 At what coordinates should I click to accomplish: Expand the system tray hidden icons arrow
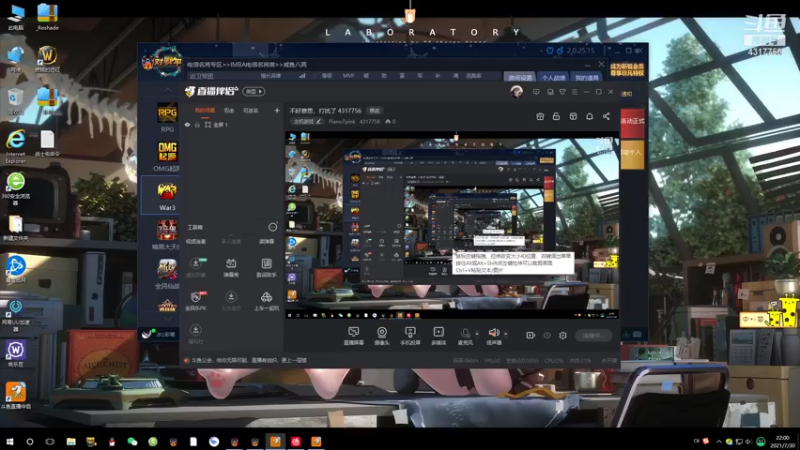click(719, 441)
